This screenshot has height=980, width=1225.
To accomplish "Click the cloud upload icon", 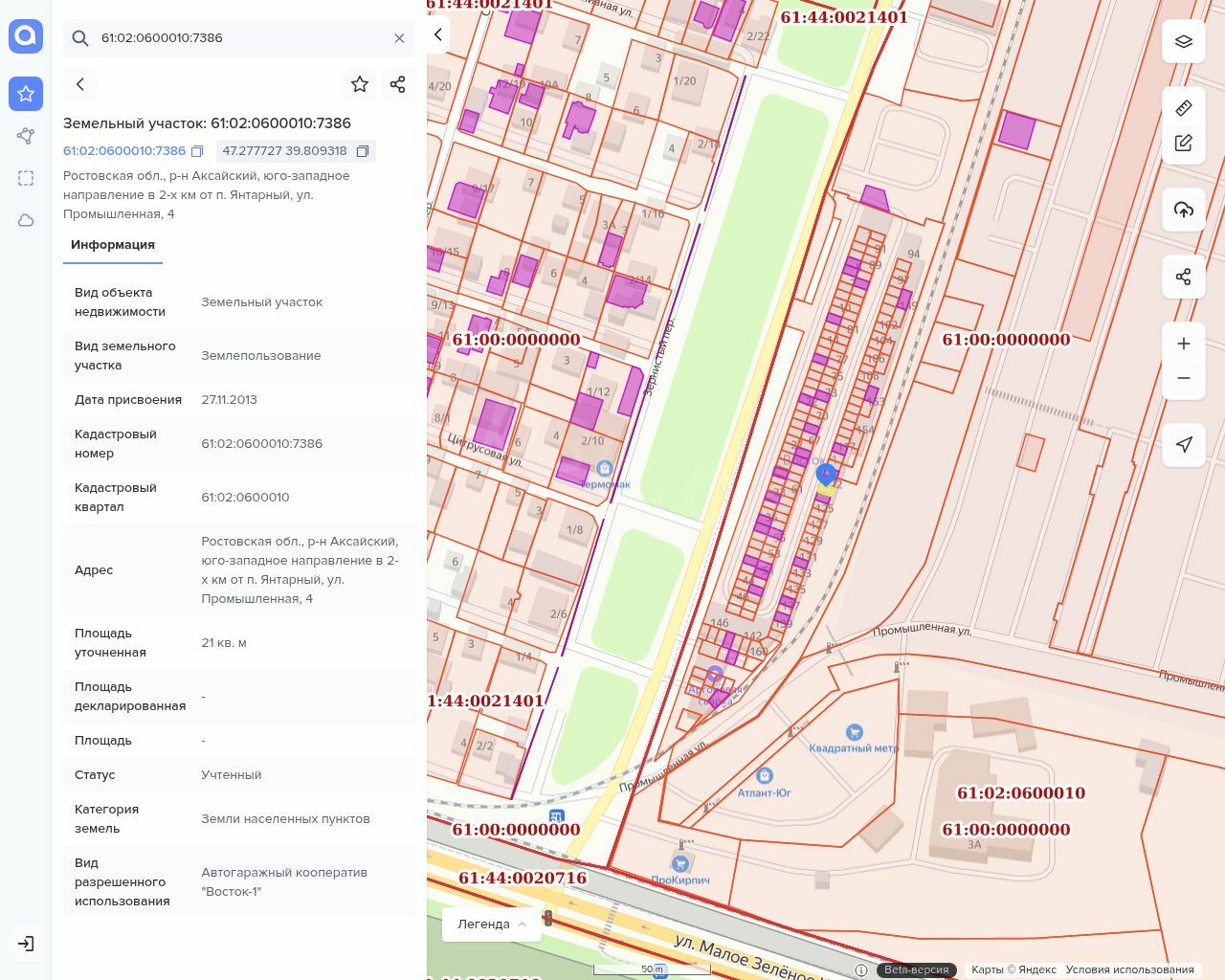I will tap(1183, 210).
